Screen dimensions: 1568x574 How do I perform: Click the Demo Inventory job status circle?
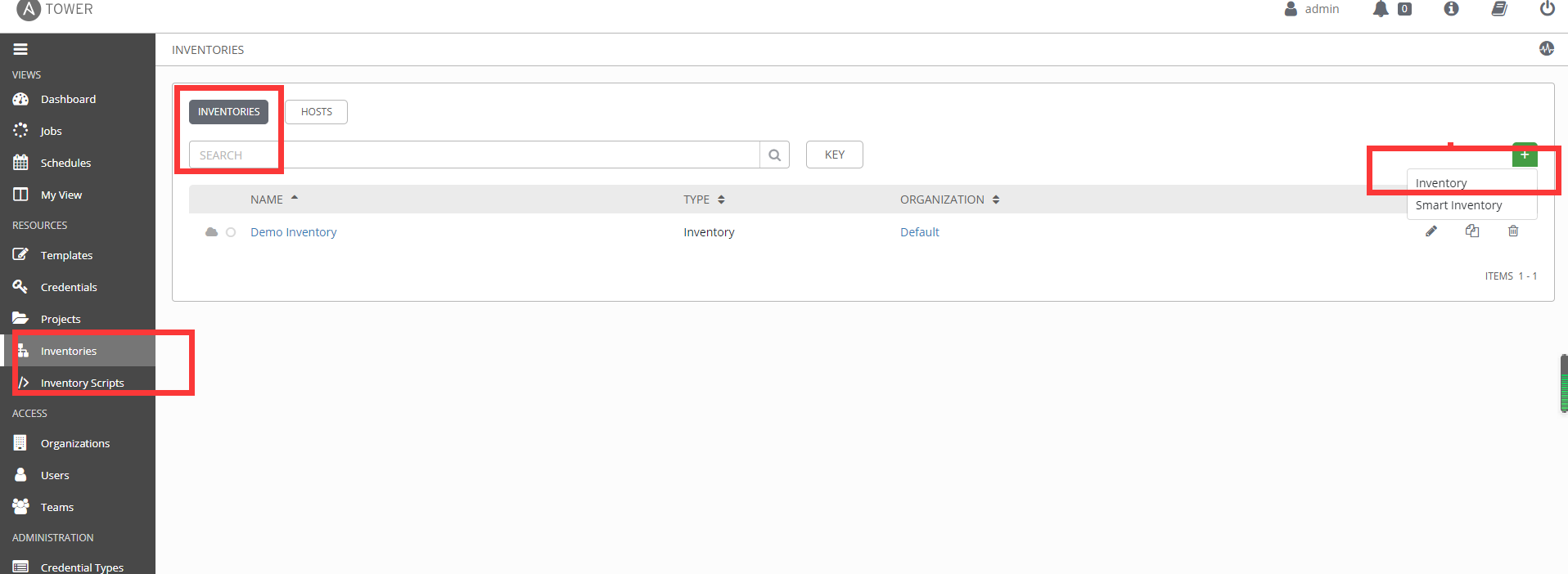(231, 232)
